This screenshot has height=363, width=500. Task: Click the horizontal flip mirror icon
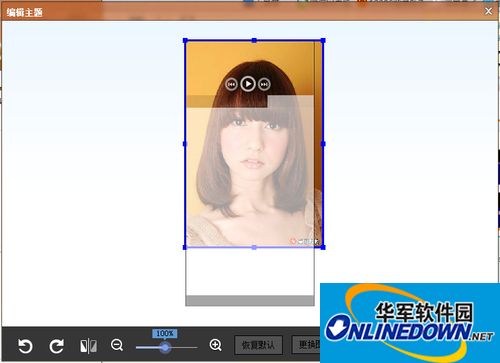tap(88, 346)
